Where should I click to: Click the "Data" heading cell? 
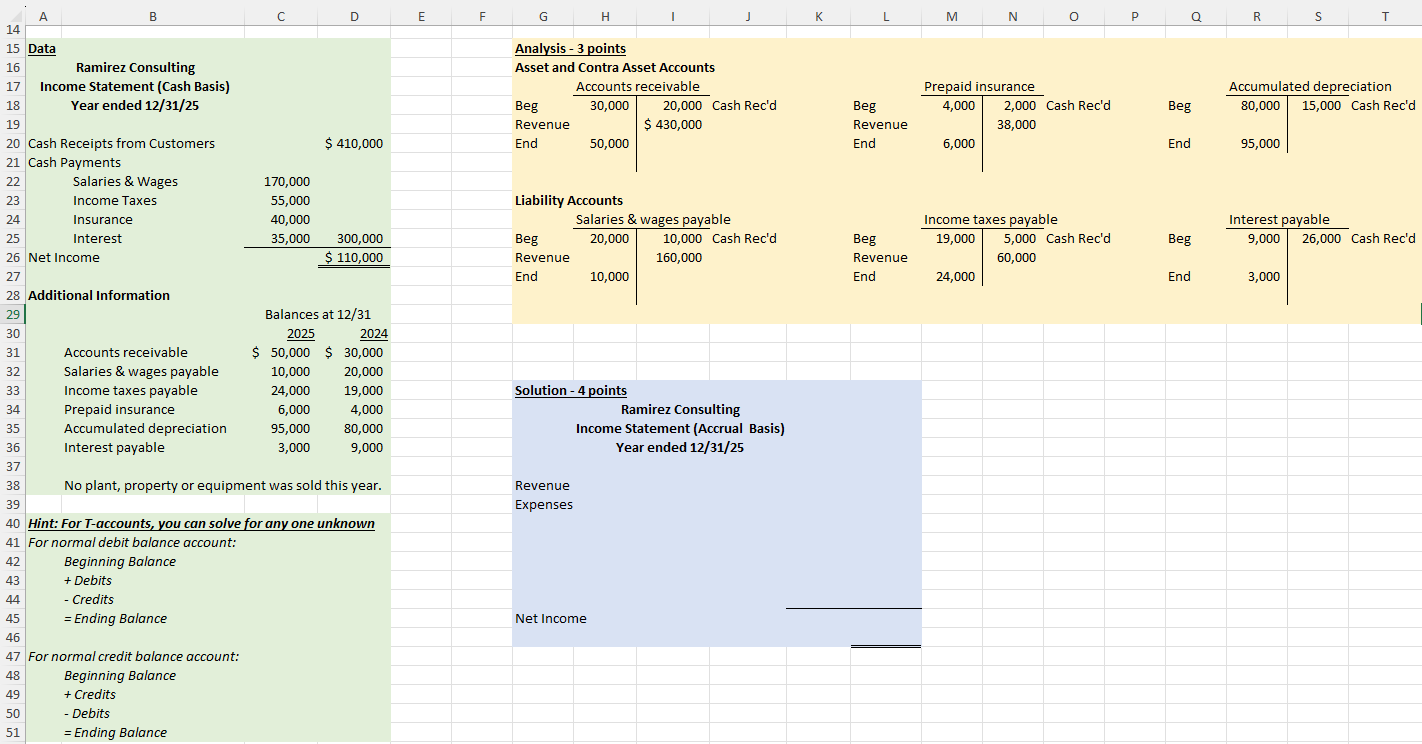click(x=43, y=48)
